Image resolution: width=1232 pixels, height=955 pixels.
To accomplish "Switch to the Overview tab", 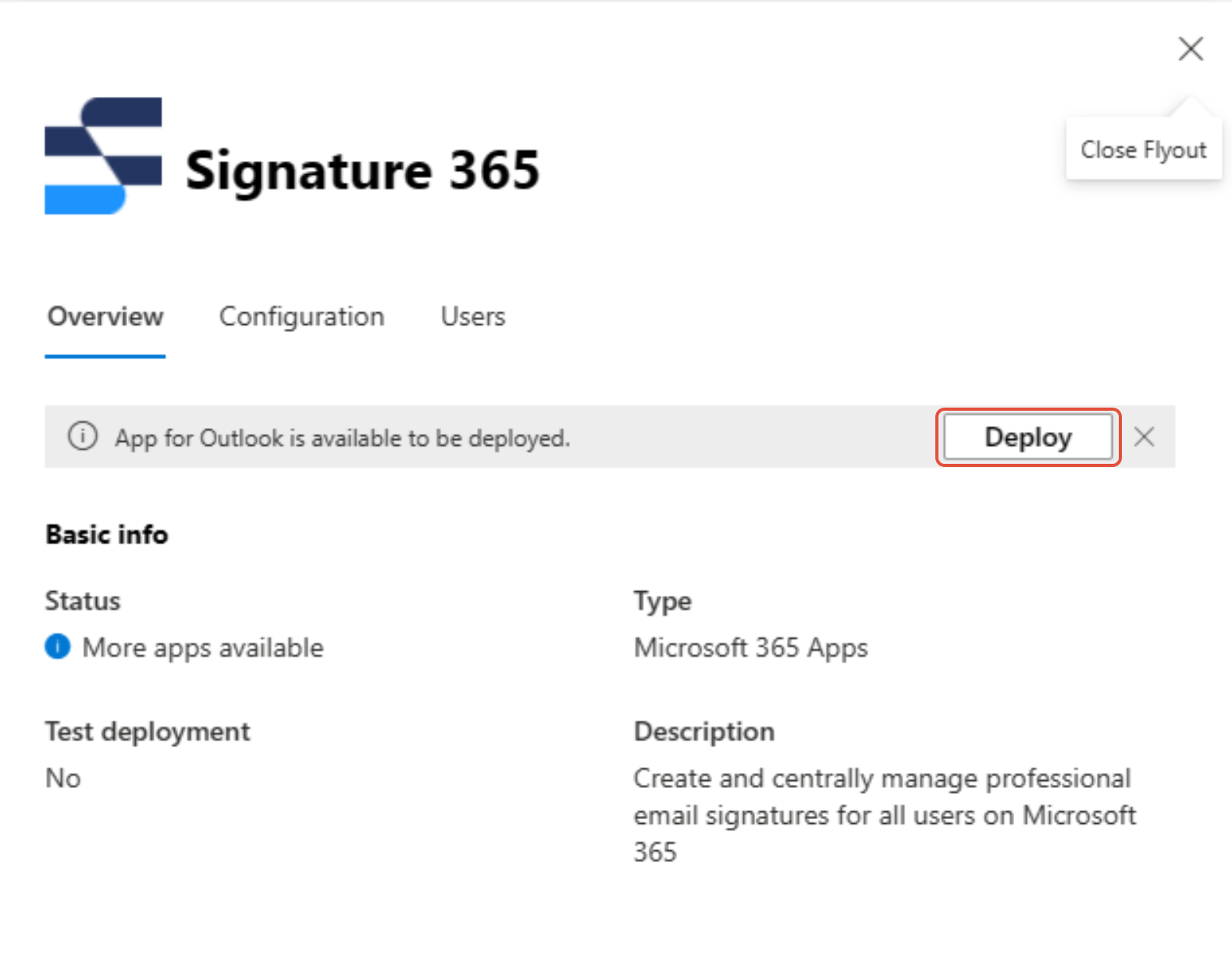I will tap(105, 317).
